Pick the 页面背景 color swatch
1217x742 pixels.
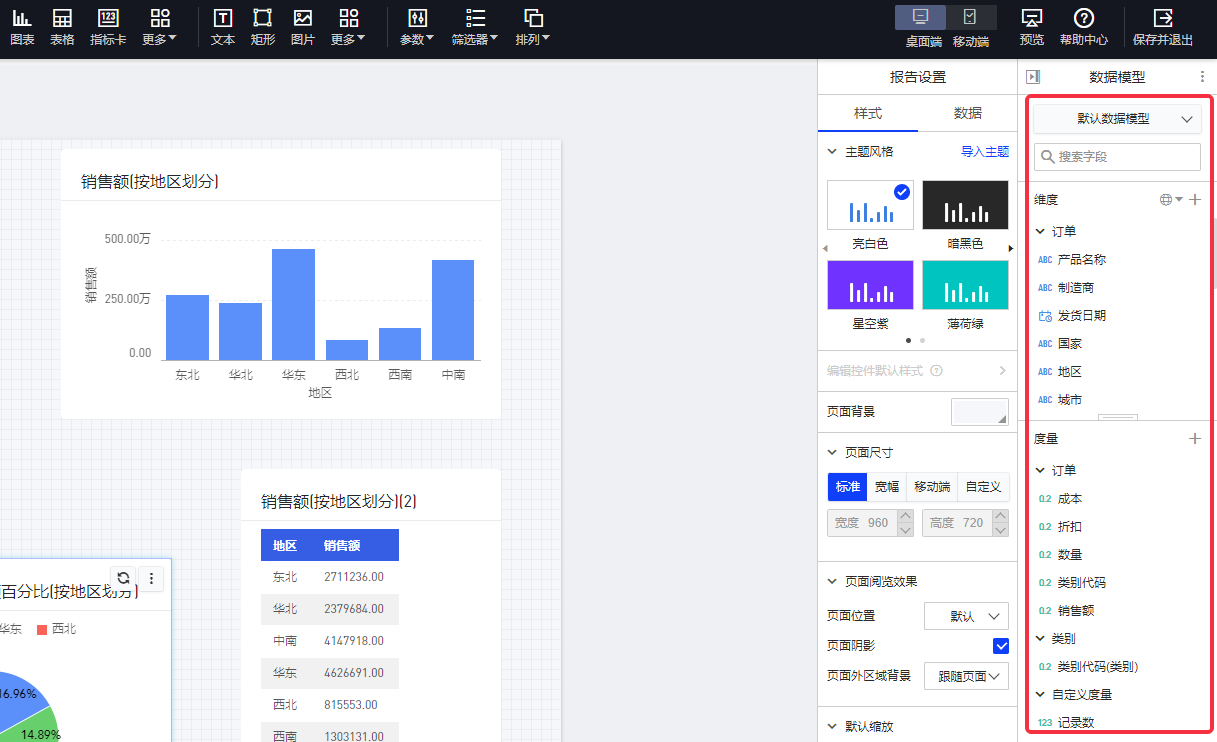click(980, 412)
